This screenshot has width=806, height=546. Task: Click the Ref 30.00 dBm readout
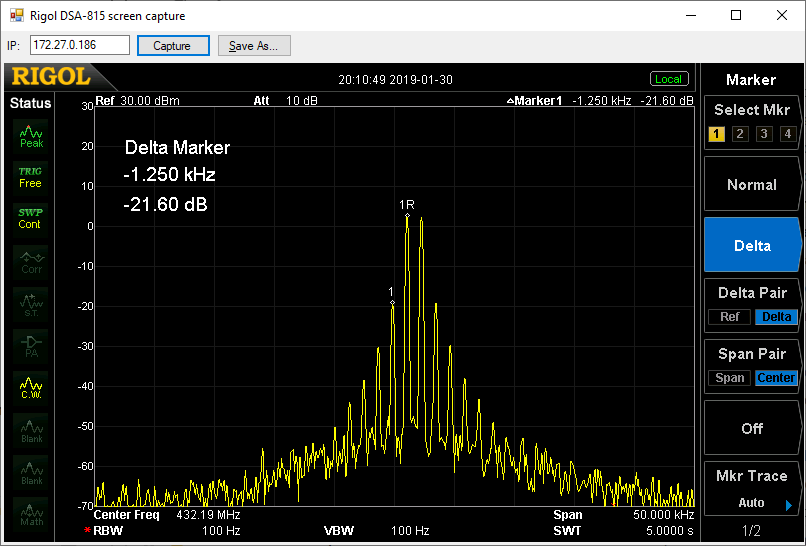(137, 101)
